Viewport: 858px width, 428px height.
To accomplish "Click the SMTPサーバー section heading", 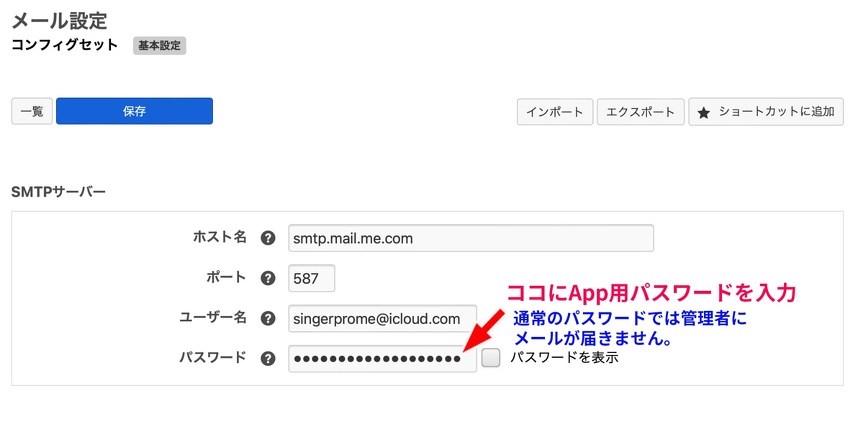I will (x=58, y=191).
